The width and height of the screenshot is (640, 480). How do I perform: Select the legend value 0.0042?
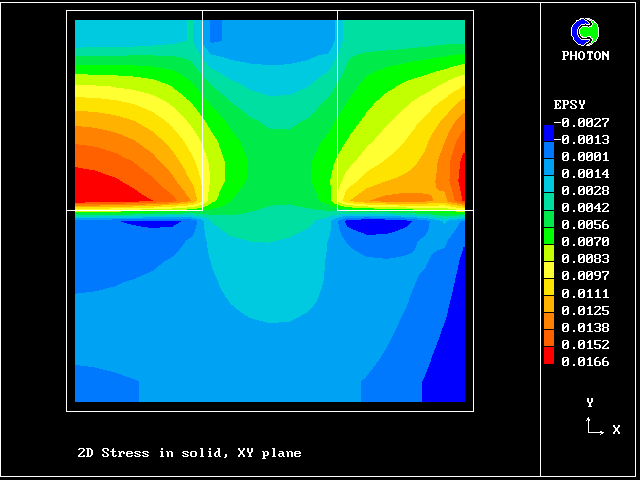tap(585, 208)
